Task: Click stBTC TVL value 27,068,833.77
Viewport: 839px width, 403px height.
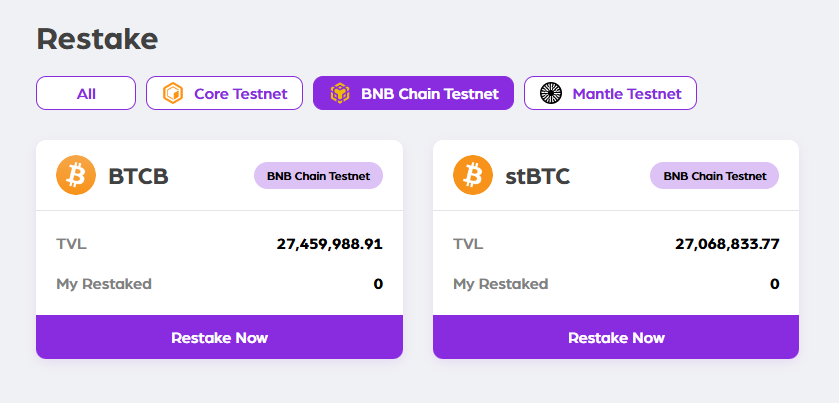Action: [726, 243]
